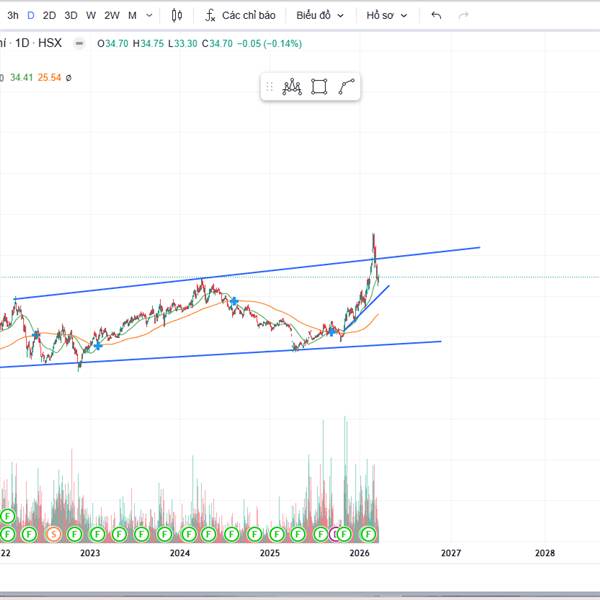Expand the more timeframes chevron after M
The height and width of the screenshot is (600, 600).
tap(149, 15)
